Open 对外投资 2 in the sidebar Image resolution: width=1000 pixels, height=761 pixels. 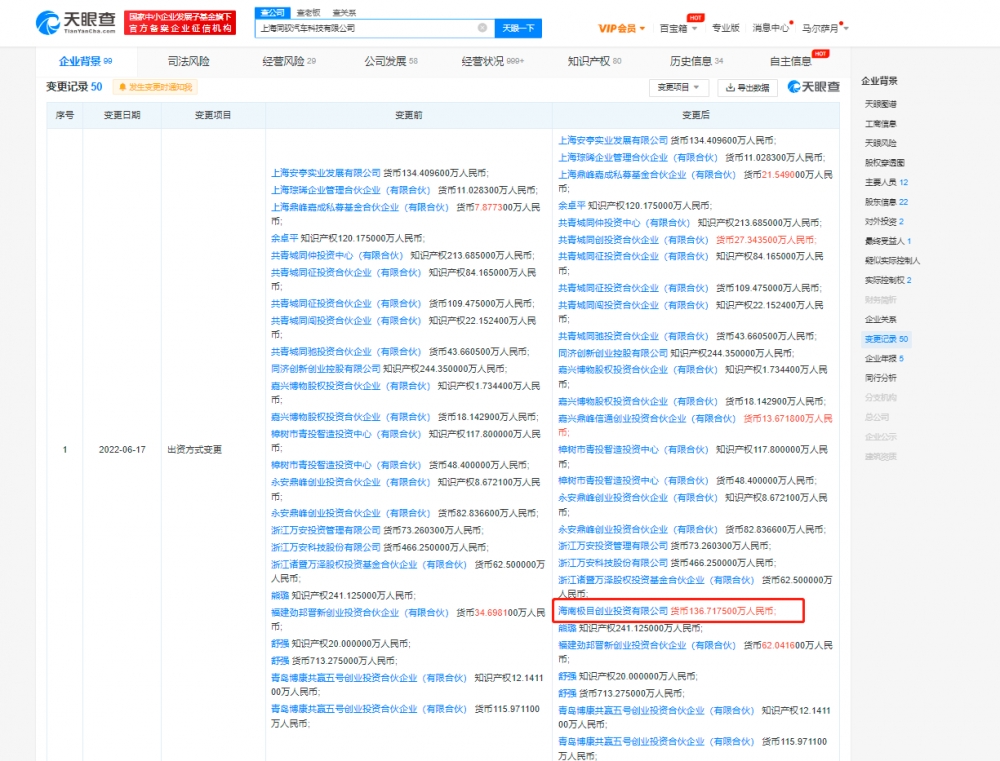pyautogui.click(x=884, y=221)
